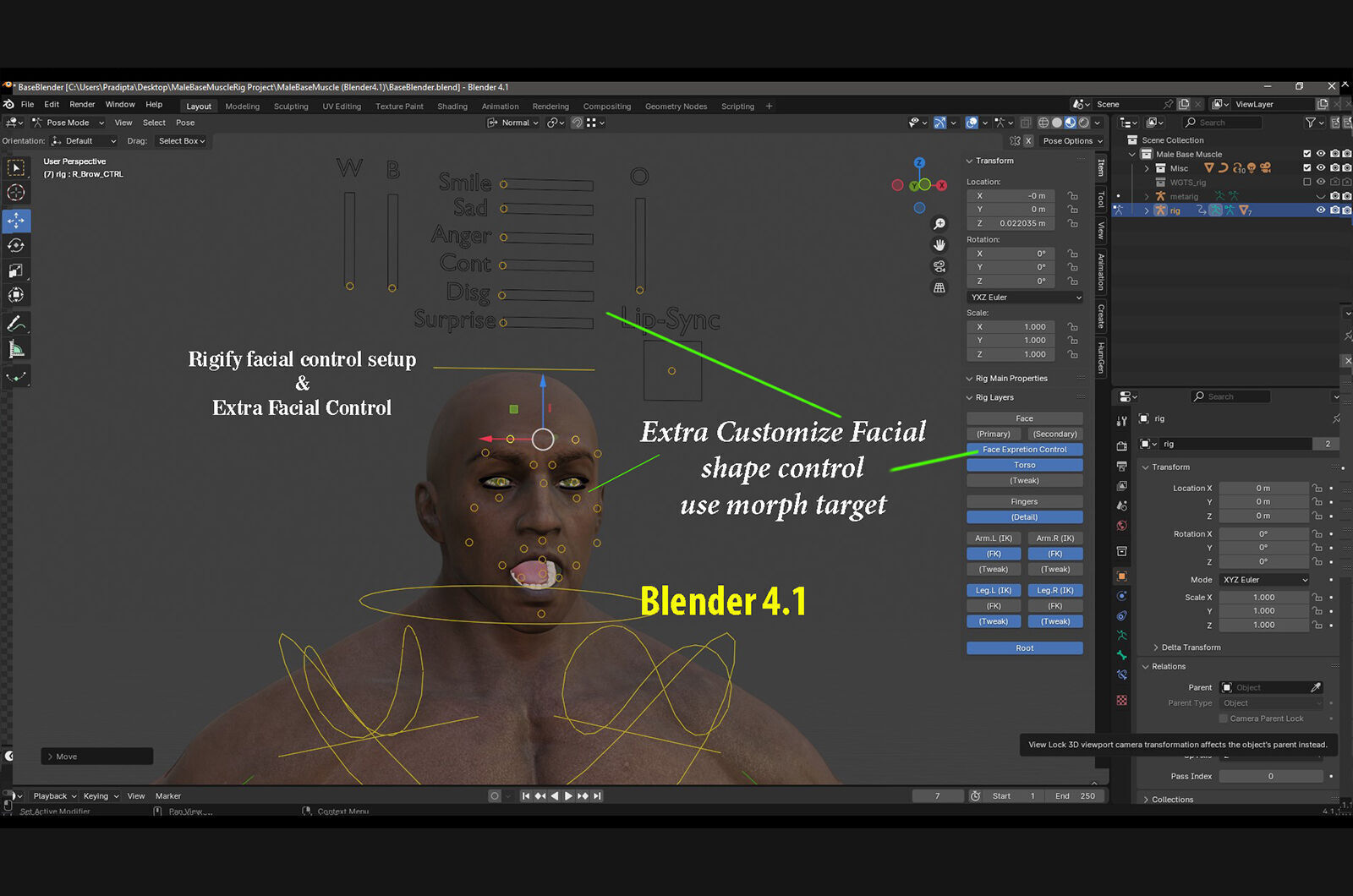Hide Male Base Muscle collection with eye icon
Image resolution: width=1353 pixels, height=896 pixels.
1321,154
